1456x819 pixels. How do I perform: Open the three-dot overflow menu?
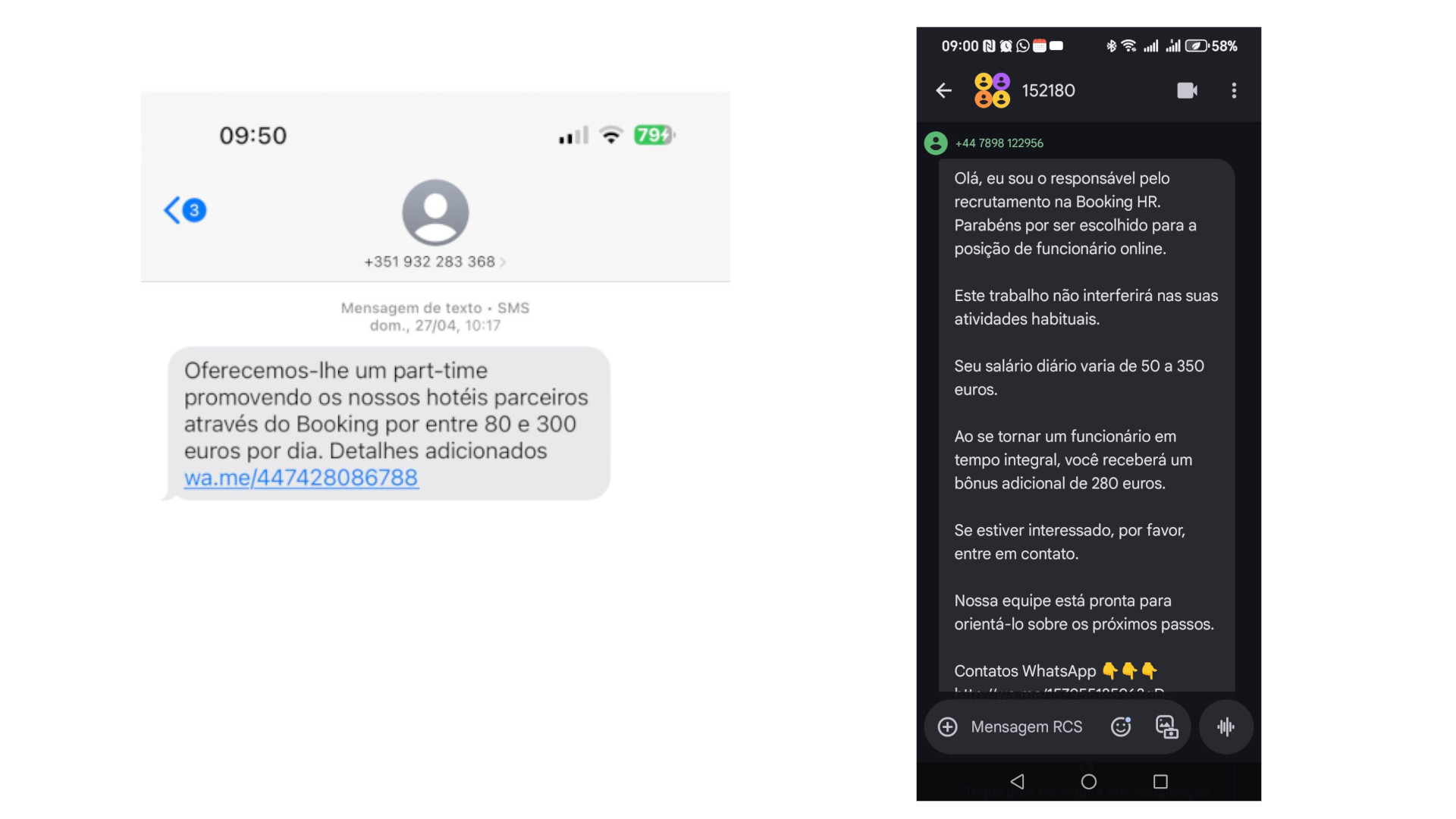pos(1234,91)
